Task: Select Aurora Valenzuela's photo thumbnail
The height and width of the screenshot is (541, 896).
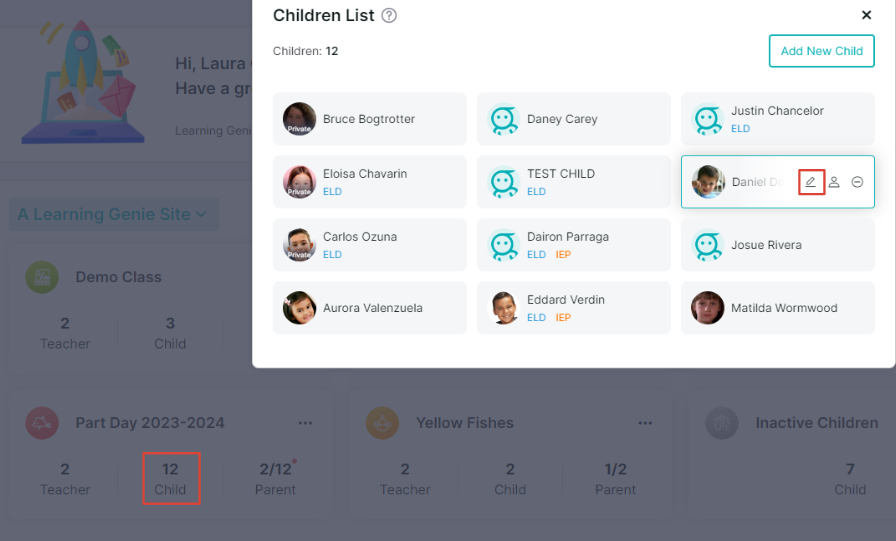Action: click(299, 308)
